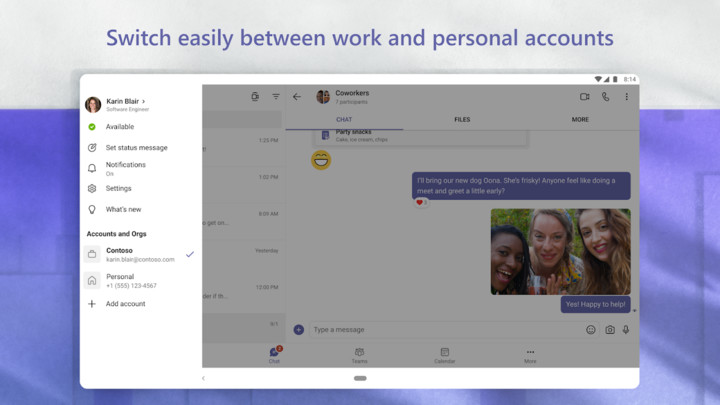Tap the camera icon to attach photo
The image size is (720, 405).
point(609,329)
